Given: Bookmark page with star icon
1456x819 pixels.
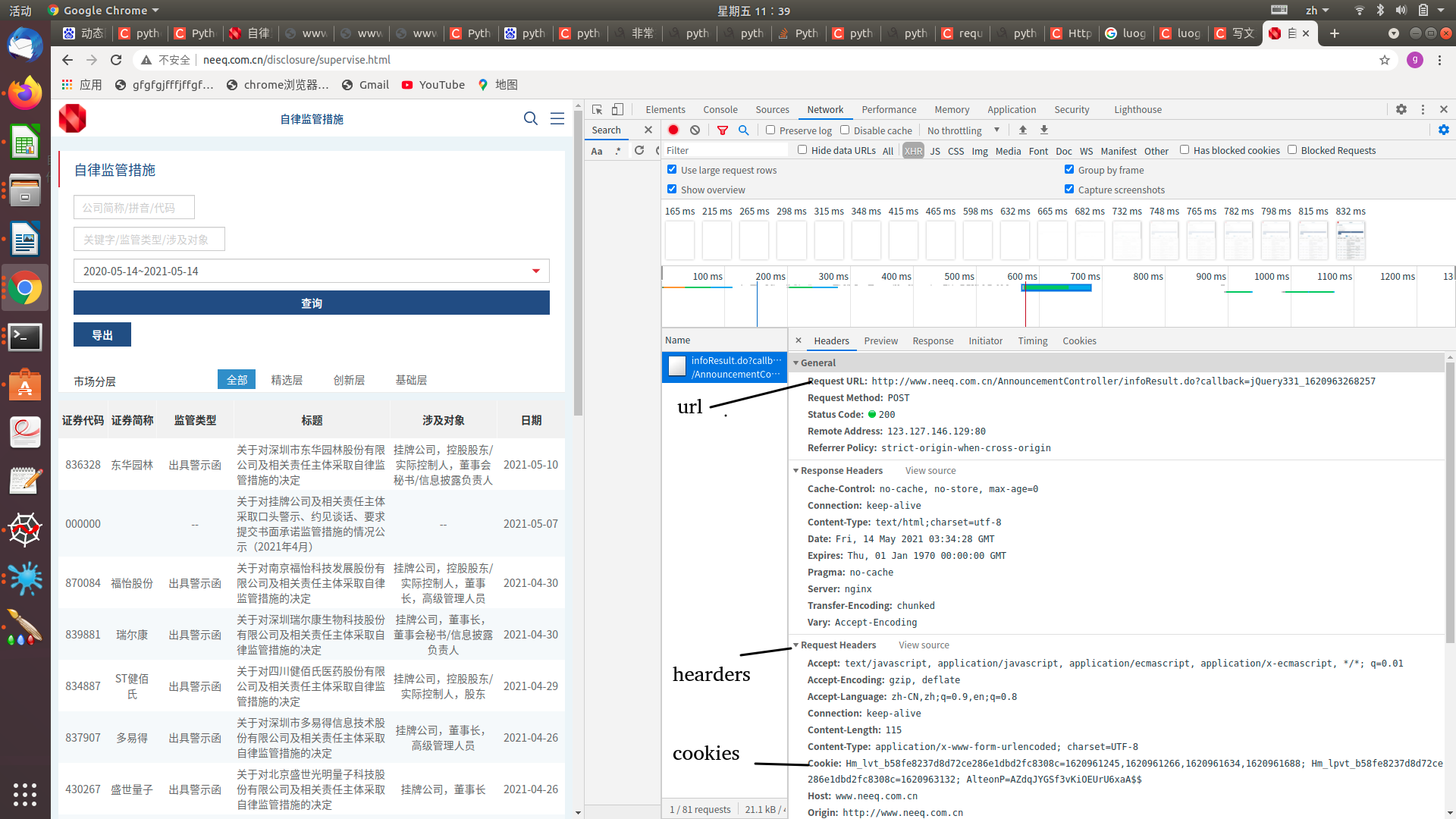Looking at the screenshot, I should [x=1384, y=60].
